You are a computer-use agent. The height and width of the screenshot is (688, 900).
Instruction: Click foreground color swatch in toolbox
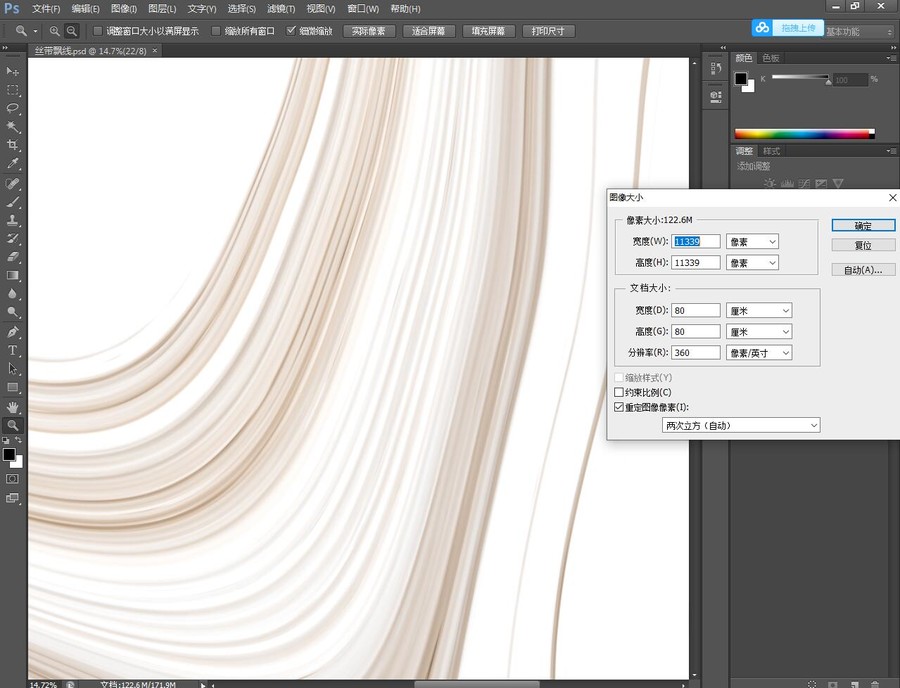coord(9,455)
